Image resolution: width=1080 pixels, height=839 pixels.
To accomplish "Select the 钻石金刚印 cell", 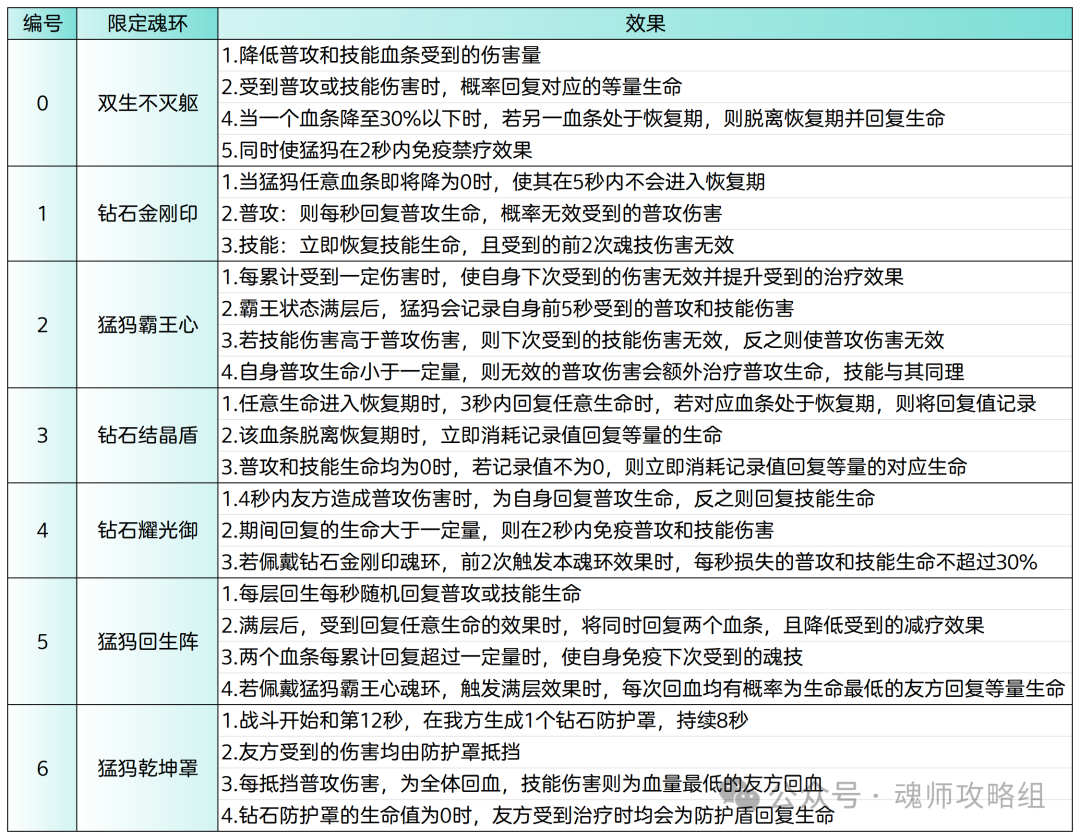I will coord(147,214).
